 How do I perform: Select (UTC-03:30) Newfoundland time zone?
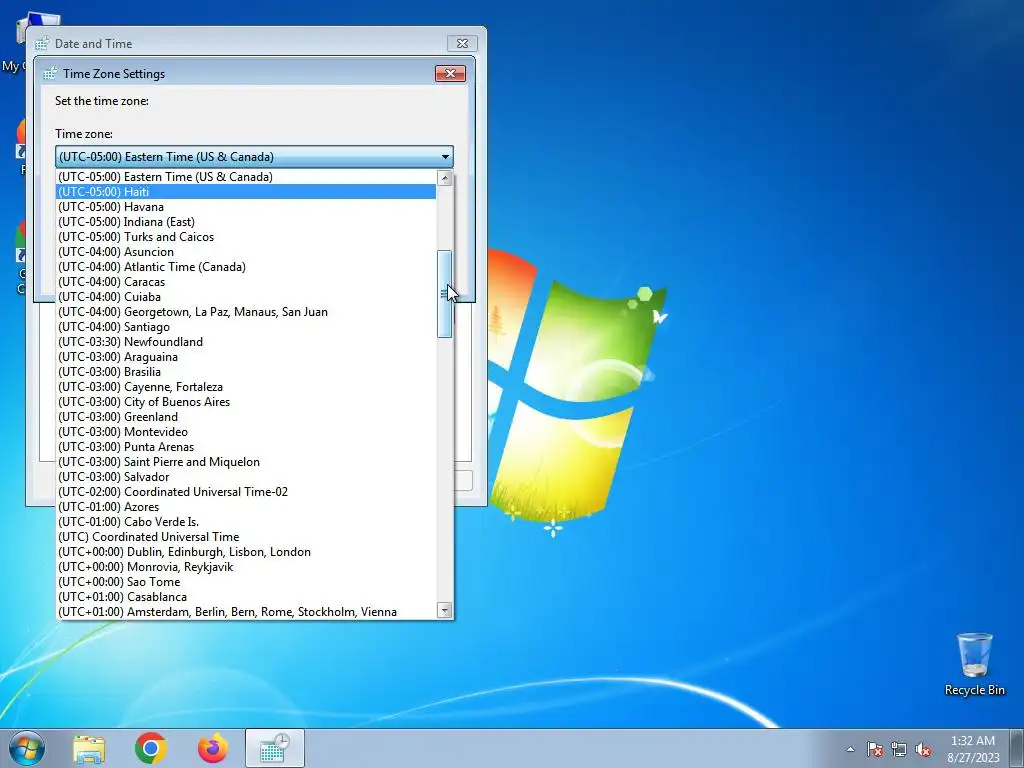246,342
